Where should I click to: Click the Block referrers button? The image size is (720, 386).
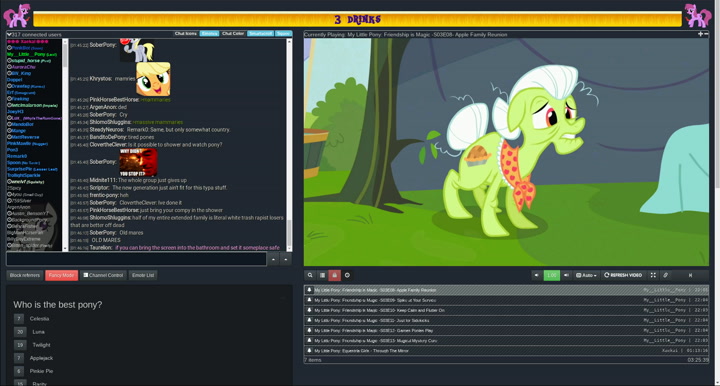coord(25,275)
